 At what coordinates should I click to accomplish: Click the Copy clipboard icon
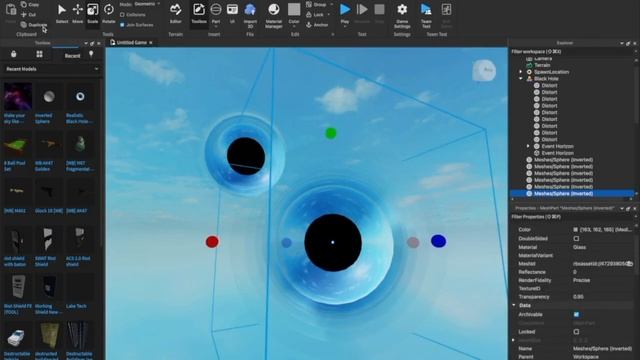click(x=24, y=4)
